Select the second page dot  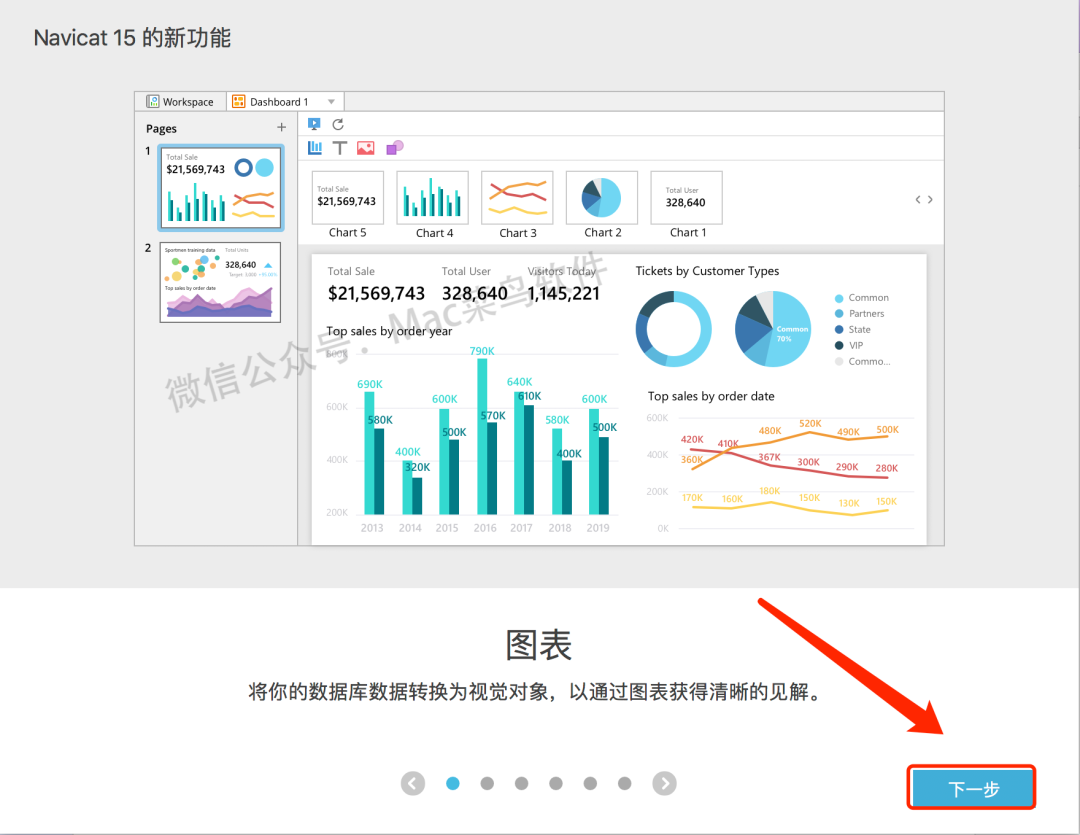tap(487, 783)
